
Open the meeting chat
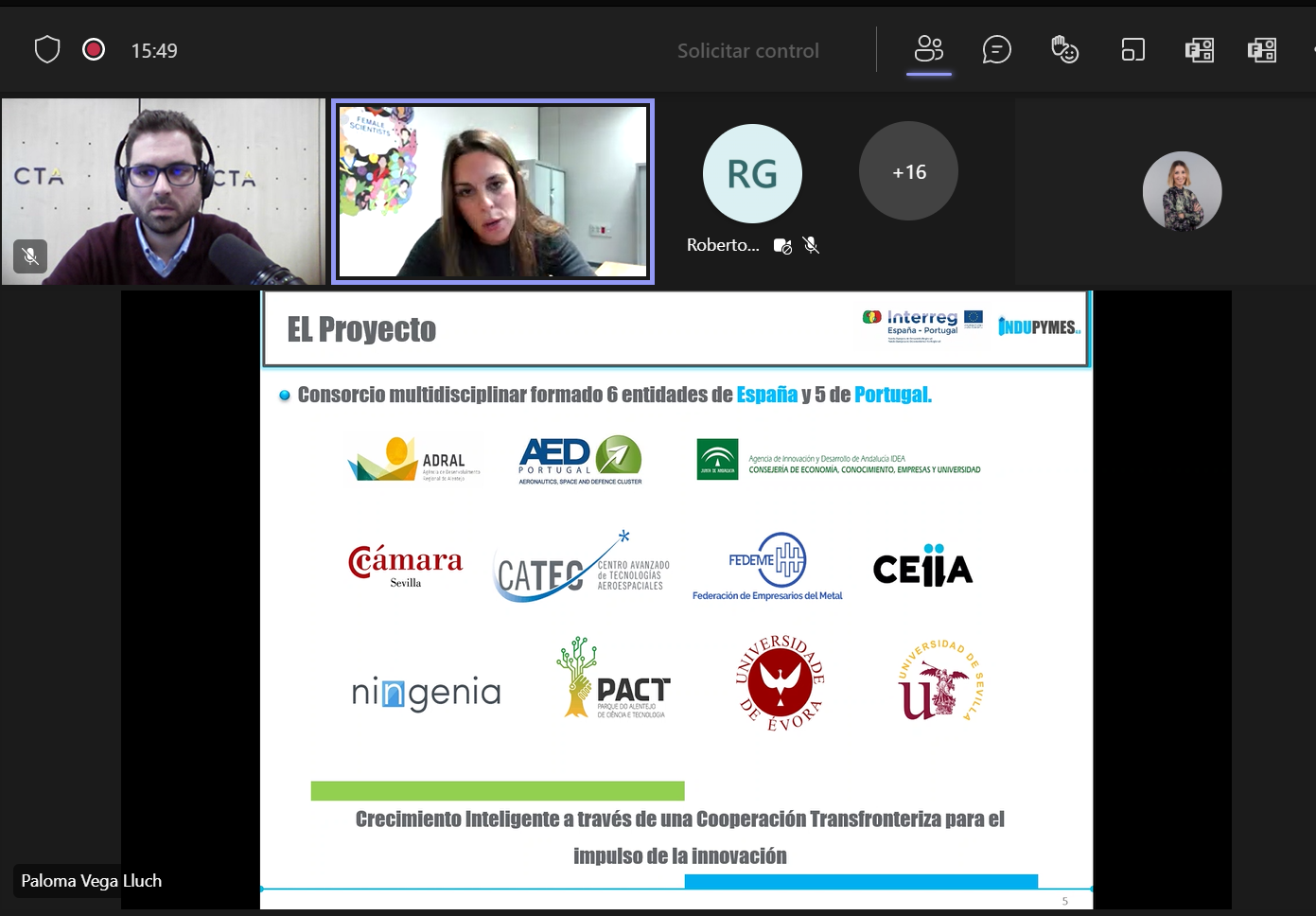997,49
